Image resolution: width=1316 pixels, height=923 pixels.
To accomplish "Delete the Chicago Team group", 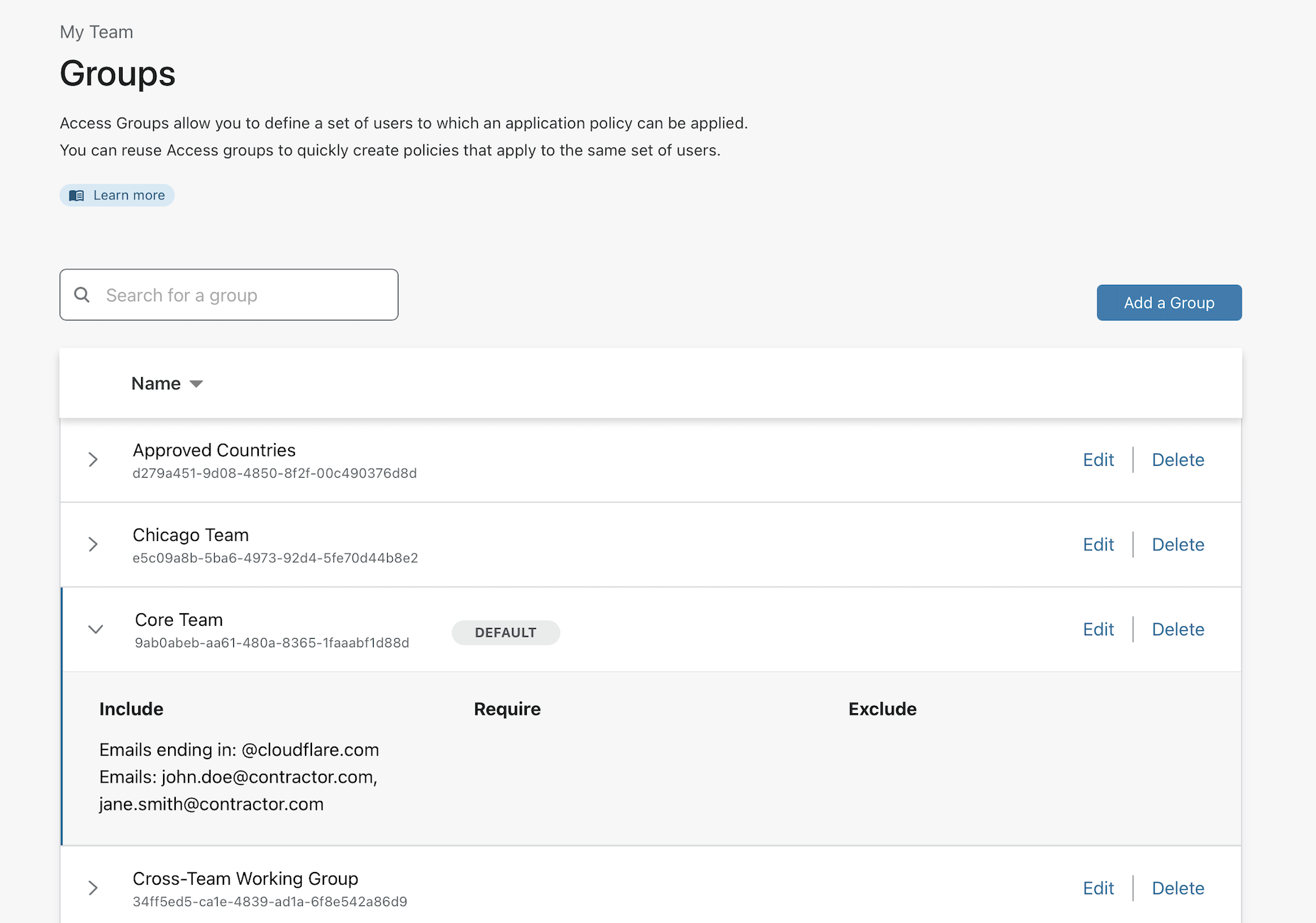I will pos(1178,545).
